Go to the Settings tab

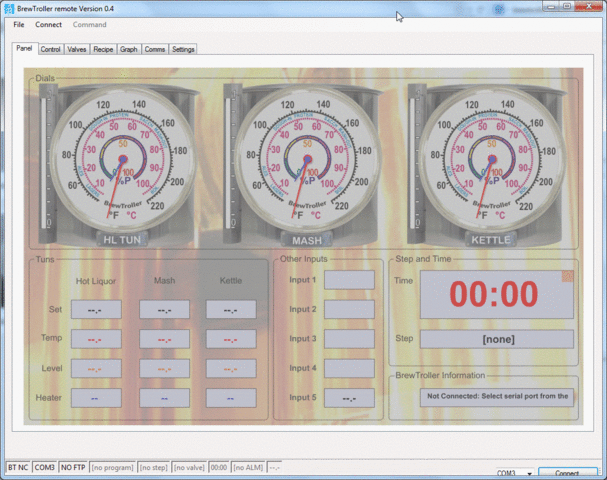click(x=183, y=49)
